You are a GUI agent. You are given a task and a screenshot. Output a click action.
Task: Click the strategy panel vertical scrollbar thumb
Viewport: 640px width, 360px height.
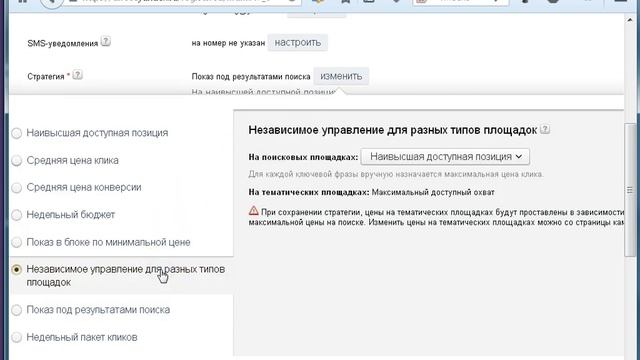[x=630, y=190]
